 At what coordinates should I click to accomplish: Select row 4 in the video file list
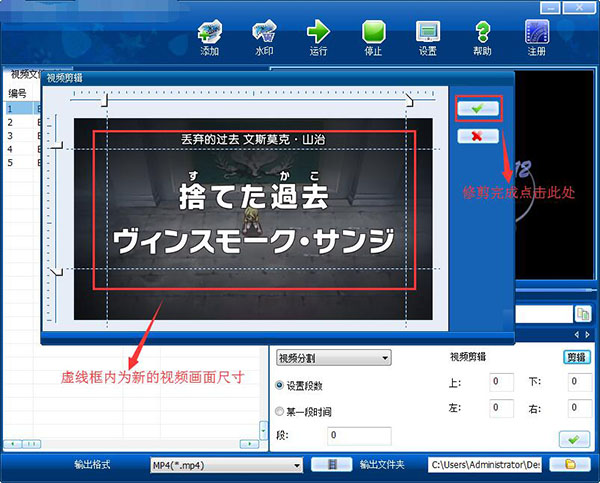point(23,149)
